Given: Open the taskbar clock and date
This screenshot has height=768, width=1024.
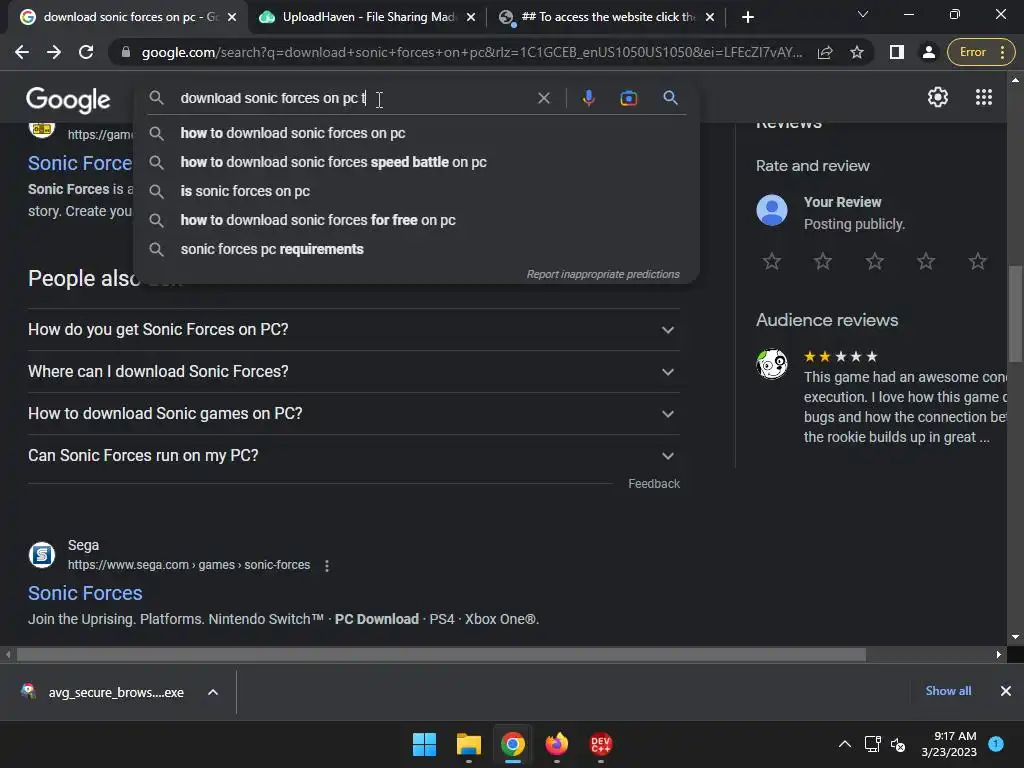Looking at the screenshot, I should point(949,744).
